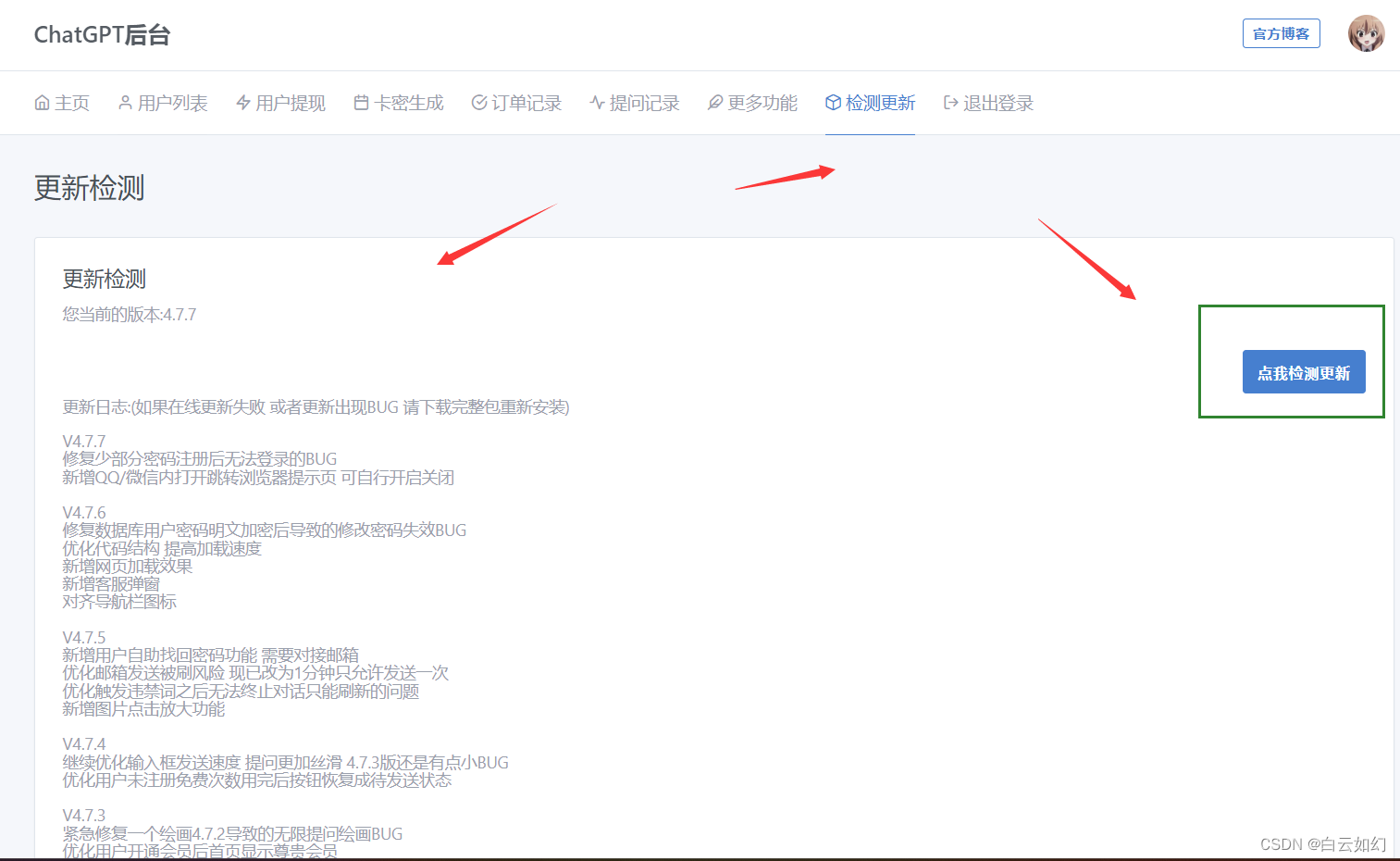
Task: Click the 更新检测 card title above version text
Action: 105,280
